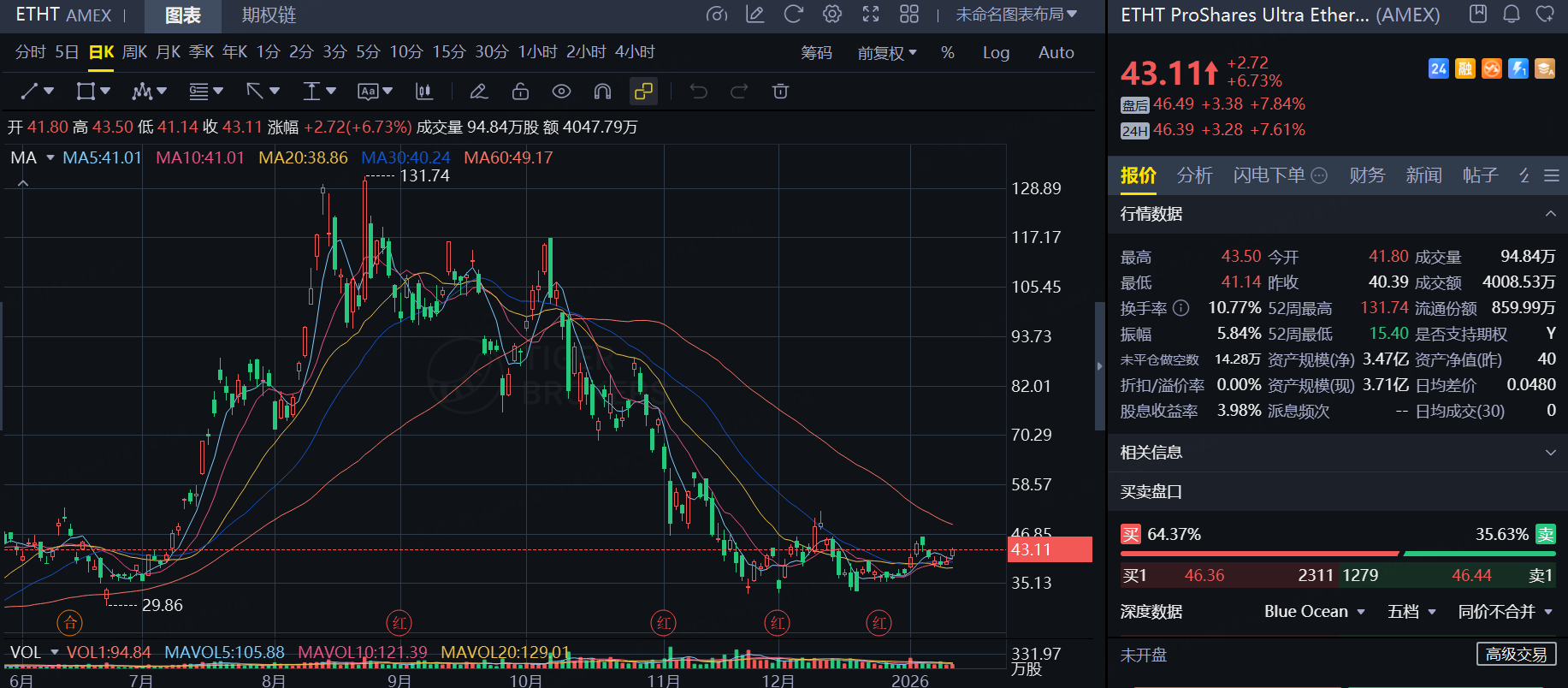Toggle the 筹码 chip distribution panel
Screen dimensions: 1568x688
[x=816, y=53]
